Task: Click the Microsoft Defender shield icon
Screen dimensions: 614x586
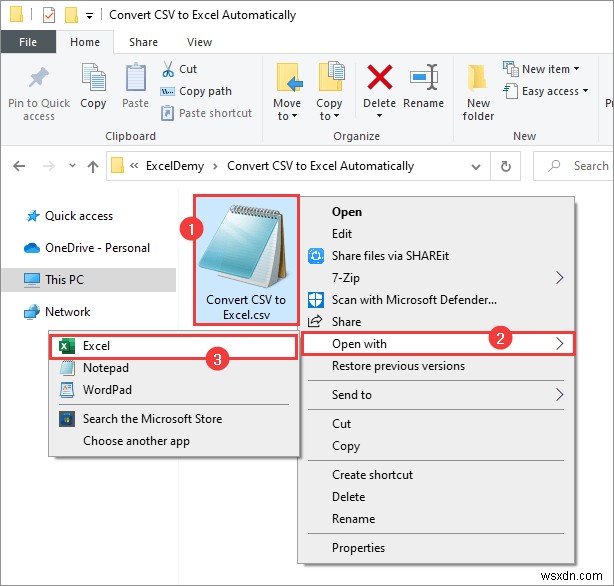Action: click(x=316, y=300)
